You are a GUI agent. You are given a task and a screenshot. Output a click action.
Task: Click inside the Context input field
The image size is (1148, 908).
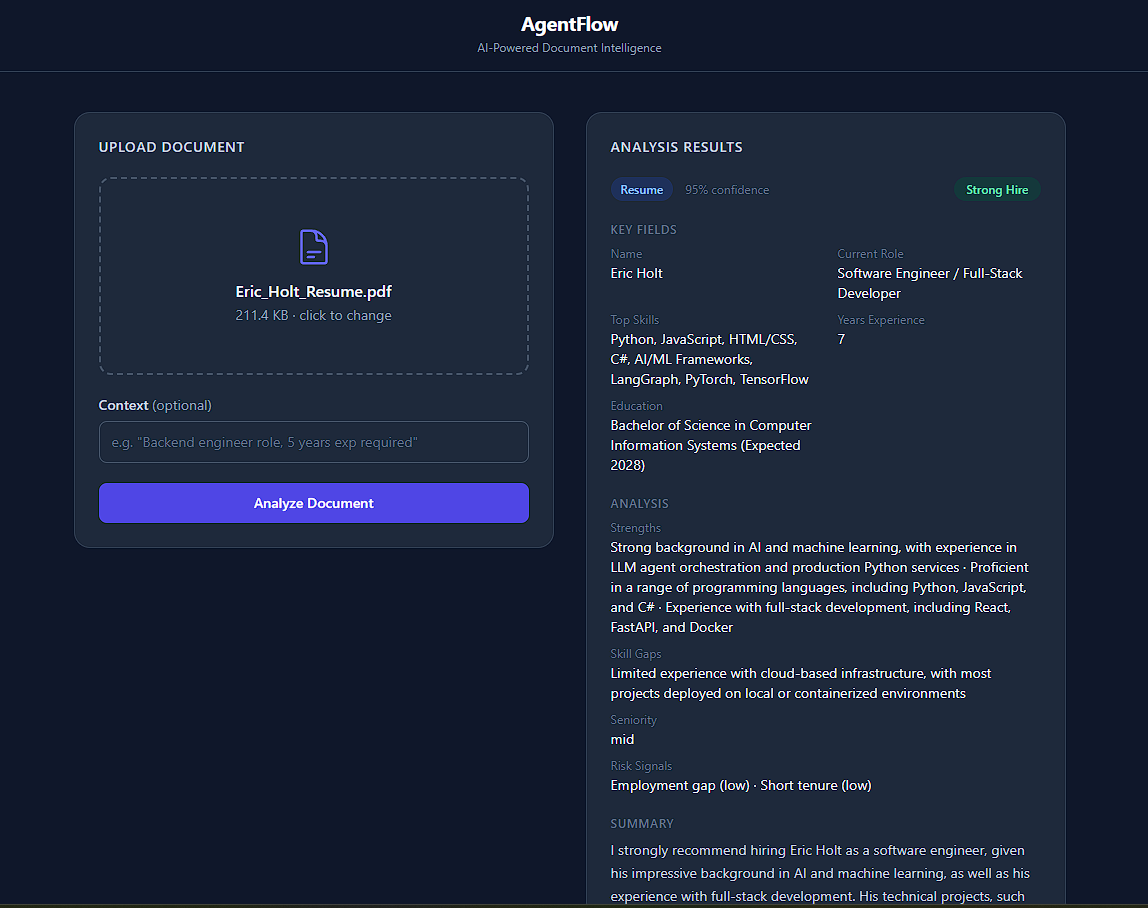coord(313,442)
